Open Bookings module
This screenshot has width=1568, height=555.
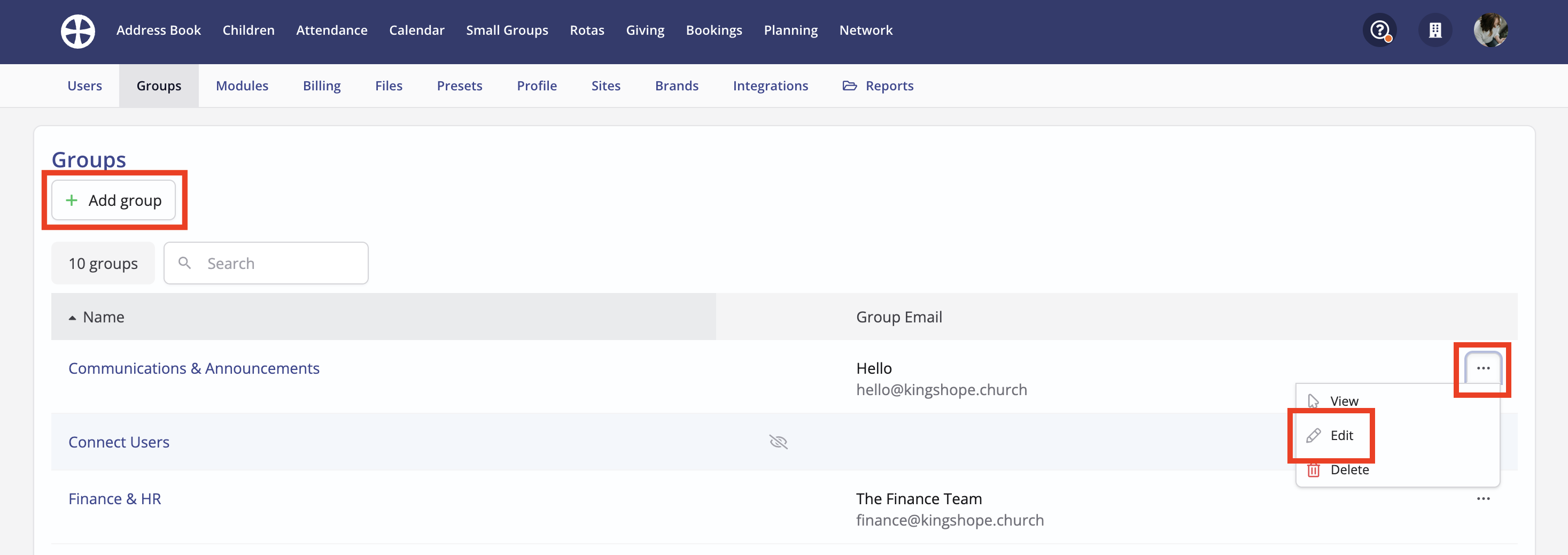714,30
